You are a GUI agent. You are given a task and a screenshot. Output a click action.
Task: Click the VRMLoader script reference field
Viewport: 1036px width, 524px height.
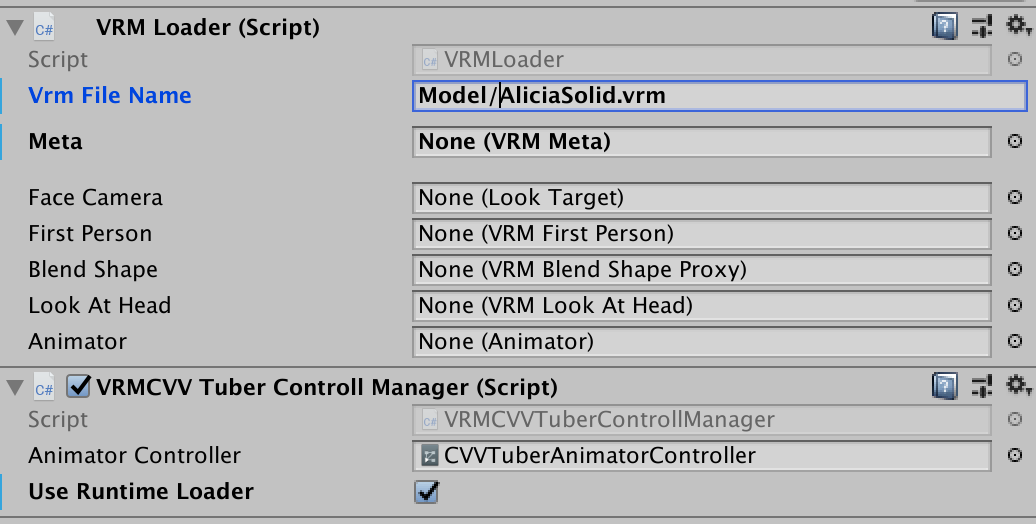click(x=700, y=60)
